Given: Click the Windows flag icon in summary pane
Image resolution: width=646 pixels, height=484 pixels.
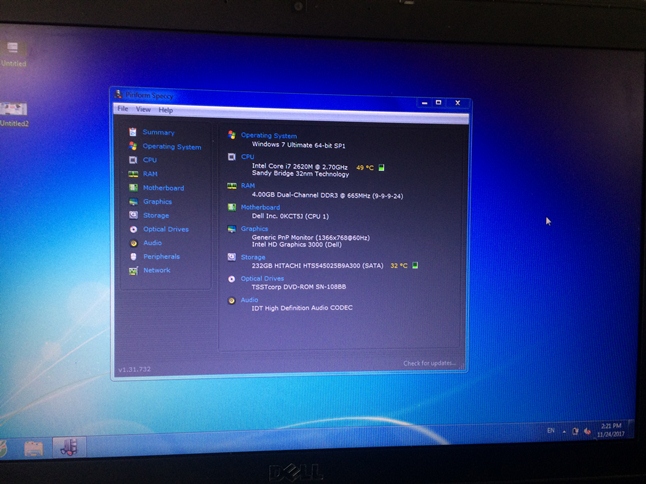Looking at the screenshot, I should tap(232, 135).
